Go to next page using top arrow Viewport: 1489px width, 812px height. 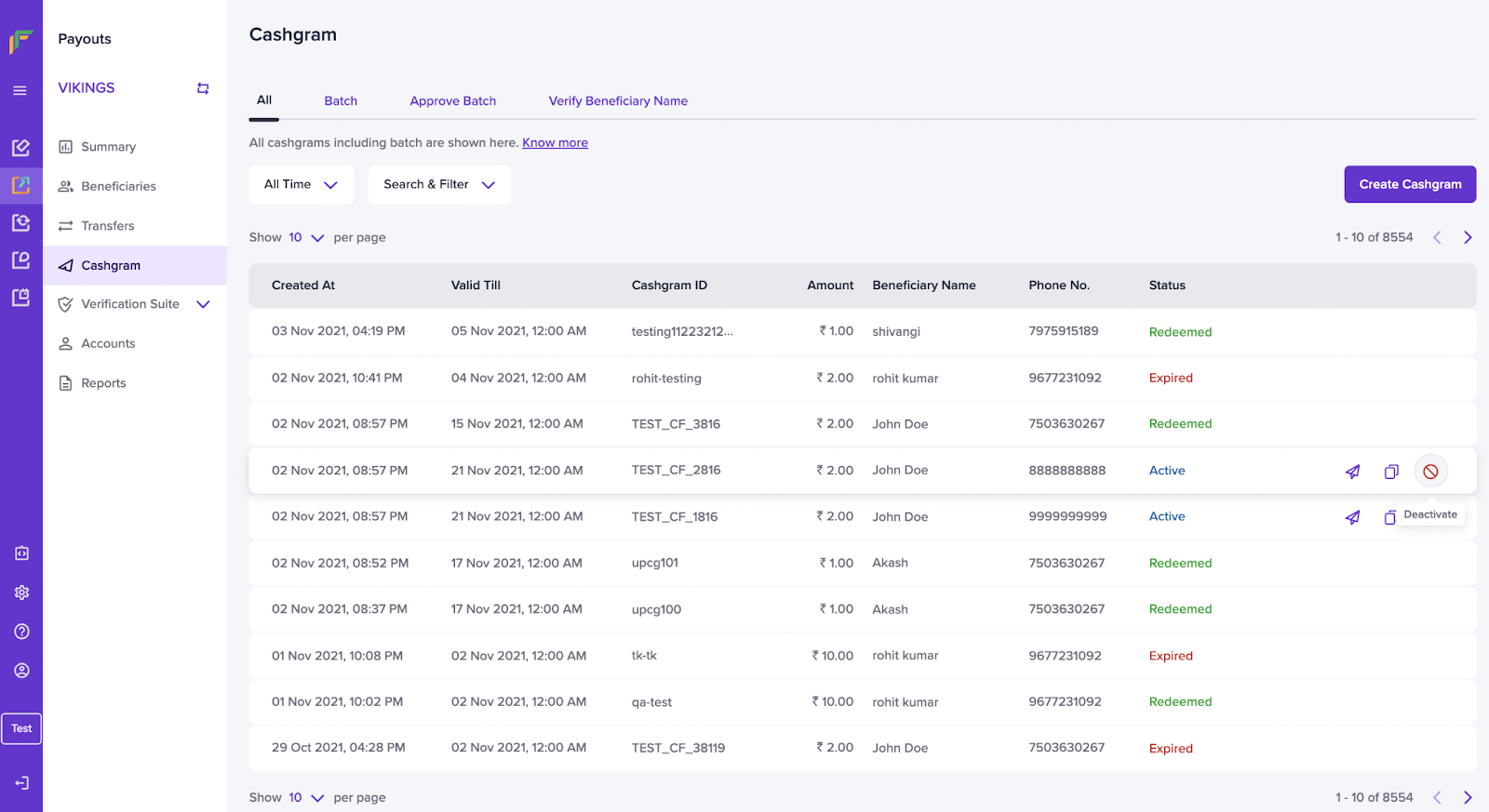[1468, 238]
